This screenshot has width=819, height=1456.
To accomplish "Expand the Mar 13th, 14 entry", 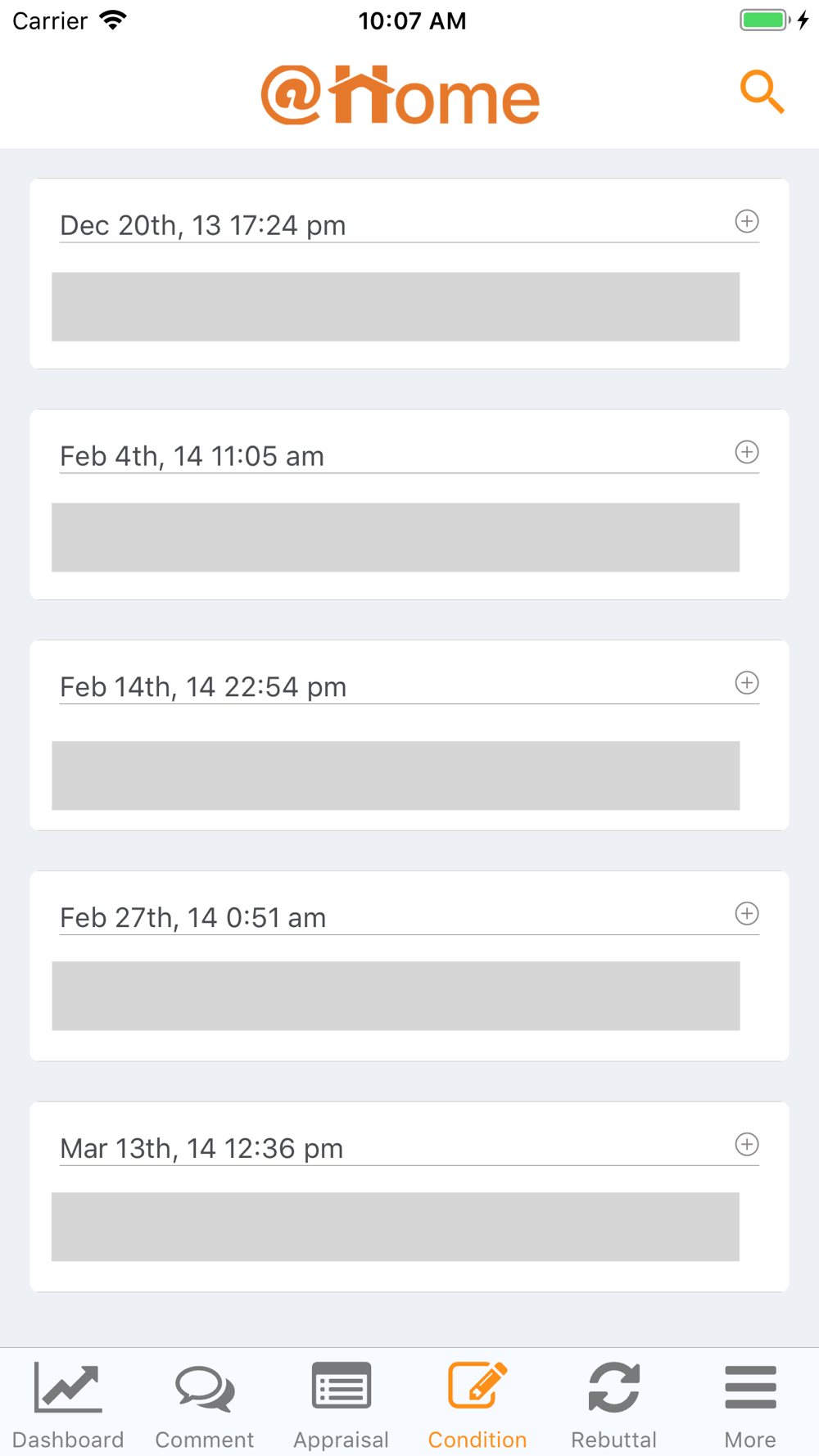I will 747,1145.
